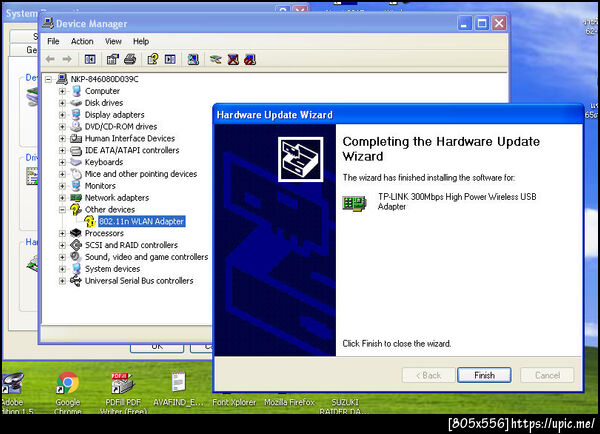Click the Update Driver toolbar icon
Screen dimensions: 600x434
(x=216, y=59)
